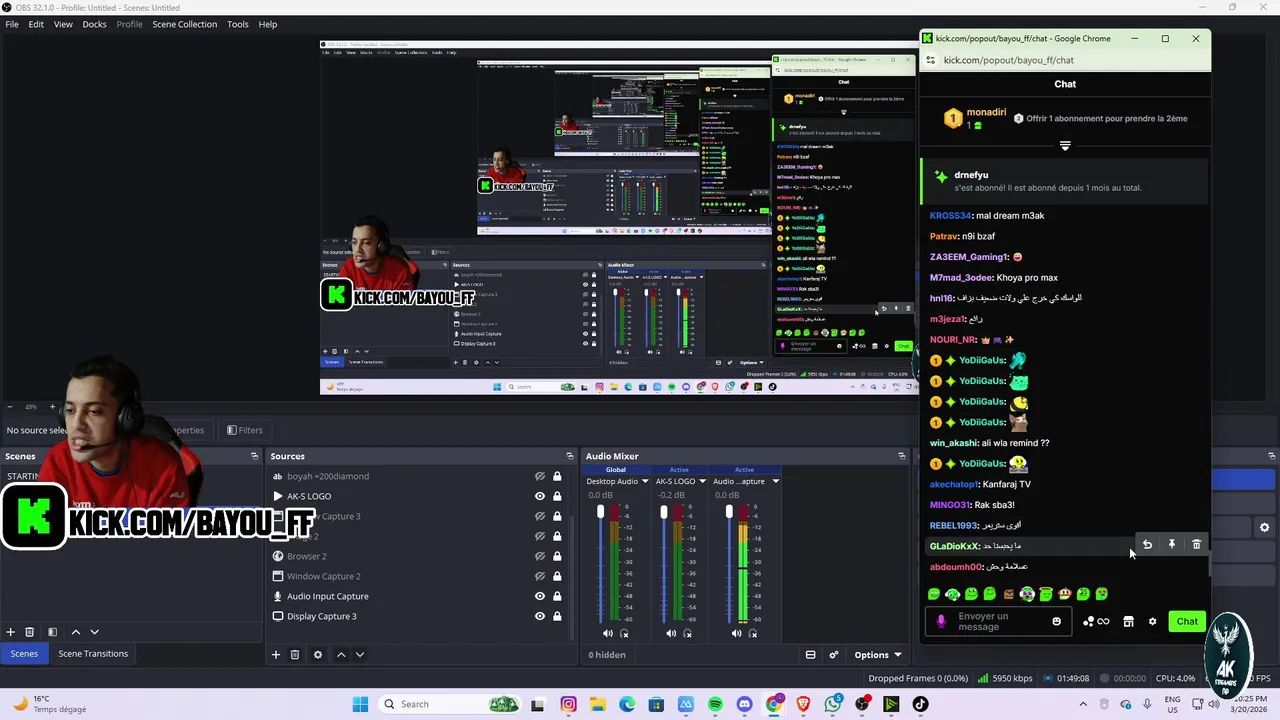Open AK-S LOGO mixer channel dropdown
1280x720 pixels.
[x=703, y=481]
